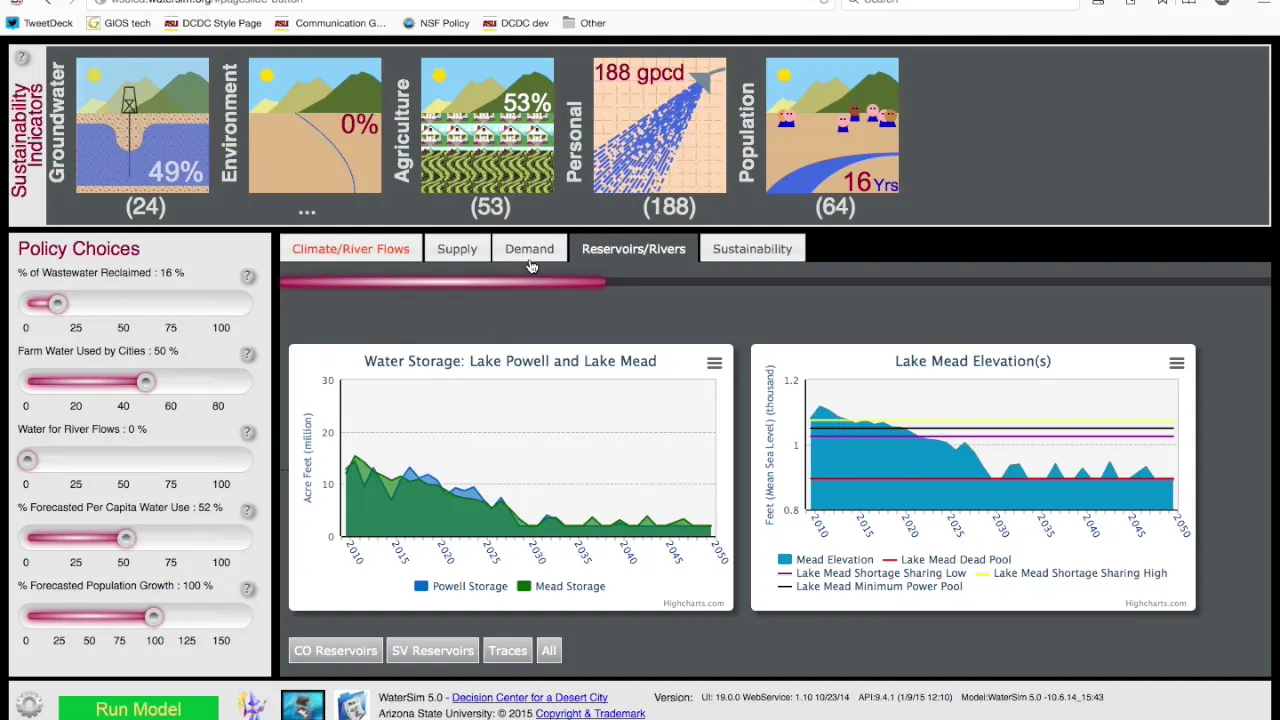
Task: Click the Highcharts.com credit on Lake Mead chart
Action: point(1155,603)
